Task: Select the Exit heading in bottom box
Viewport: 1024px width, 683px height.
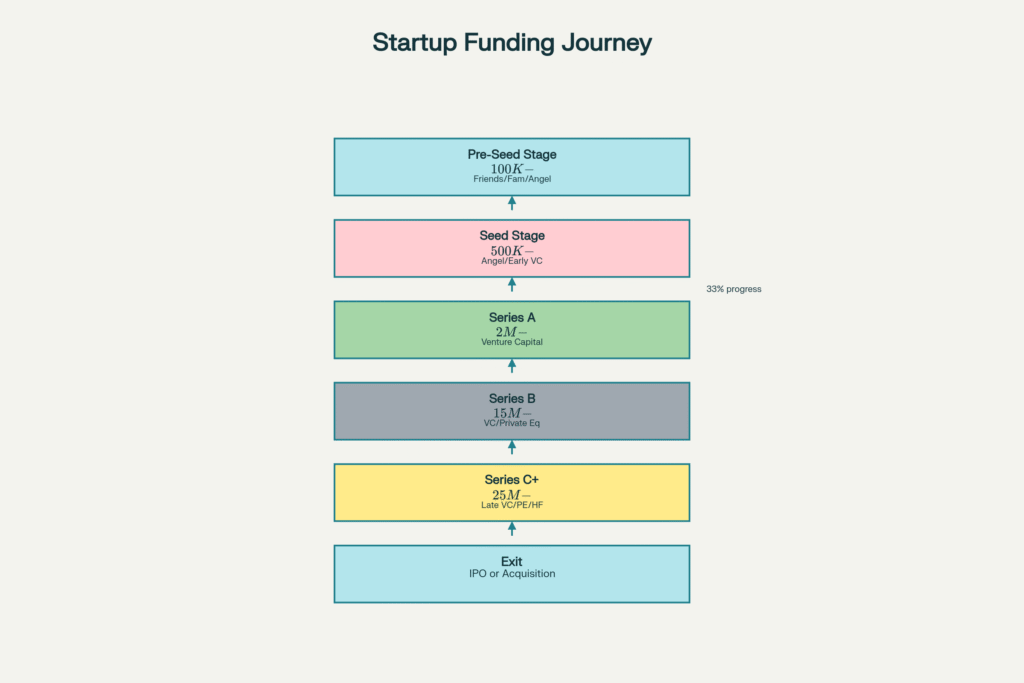Action: pos(512,561)
